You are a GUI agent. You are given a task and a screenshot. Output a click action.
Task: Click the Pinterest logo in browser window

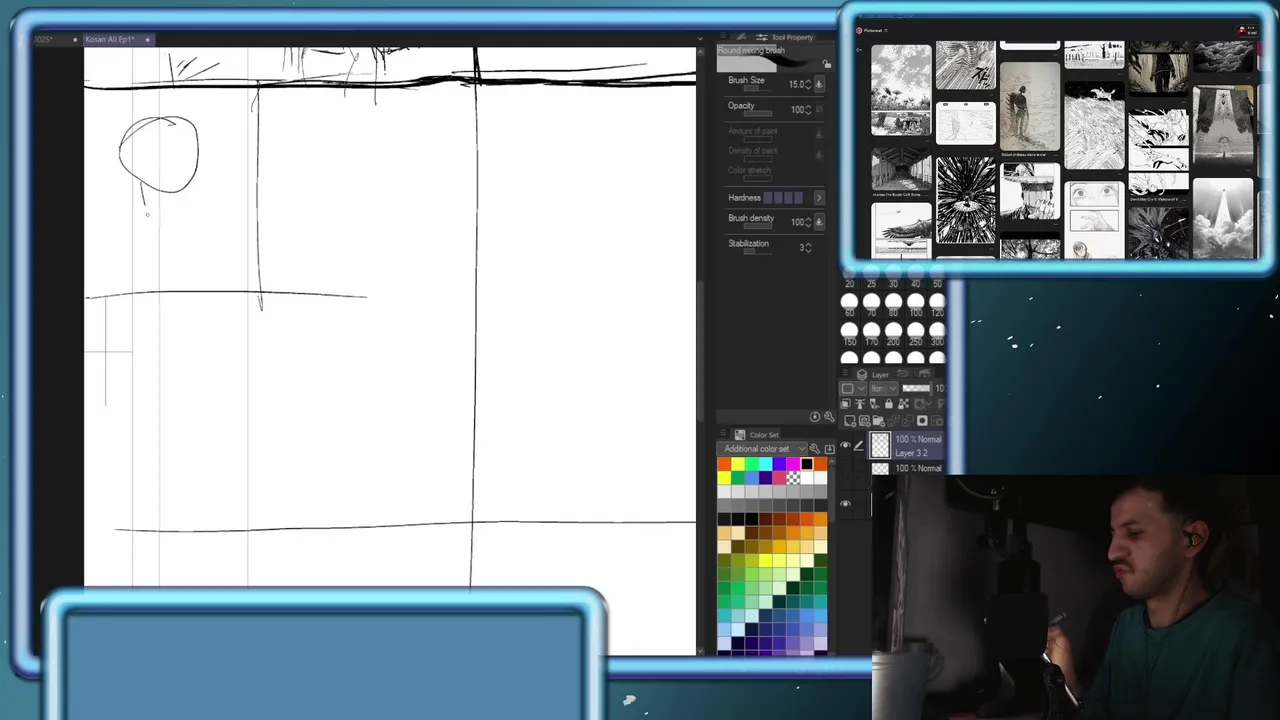pyautogui.click(x=859, y=31)
